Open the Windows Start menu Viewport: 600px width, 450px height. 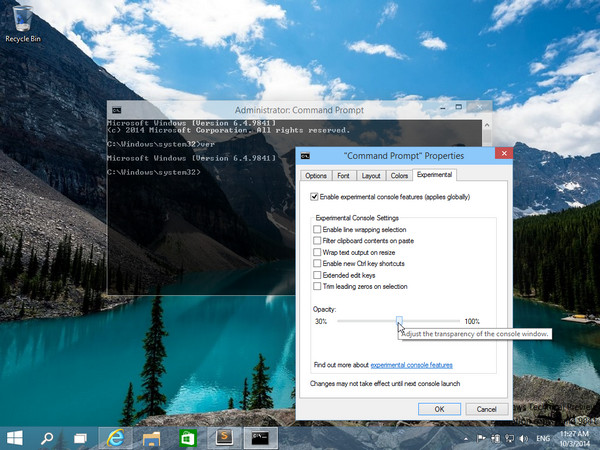click(x=15, y=437)
